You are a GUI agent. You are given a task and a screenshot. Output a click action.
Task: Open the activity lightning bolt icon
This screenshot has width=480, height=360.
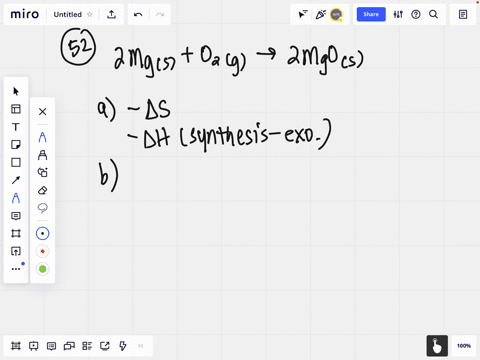[123, 346]
